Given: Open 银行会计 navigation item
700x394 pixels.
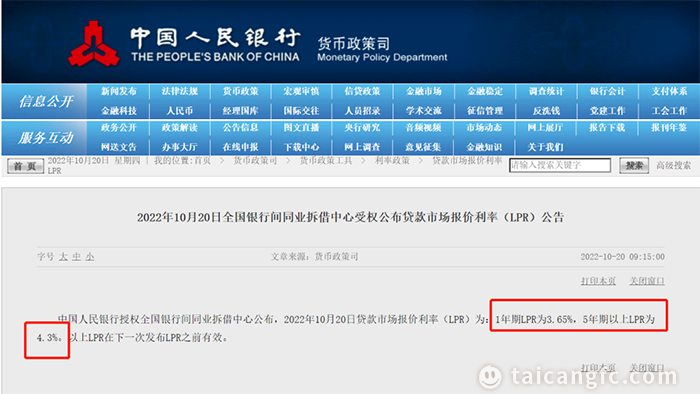Looking at the screenshot, I should [x=607, y=91].
